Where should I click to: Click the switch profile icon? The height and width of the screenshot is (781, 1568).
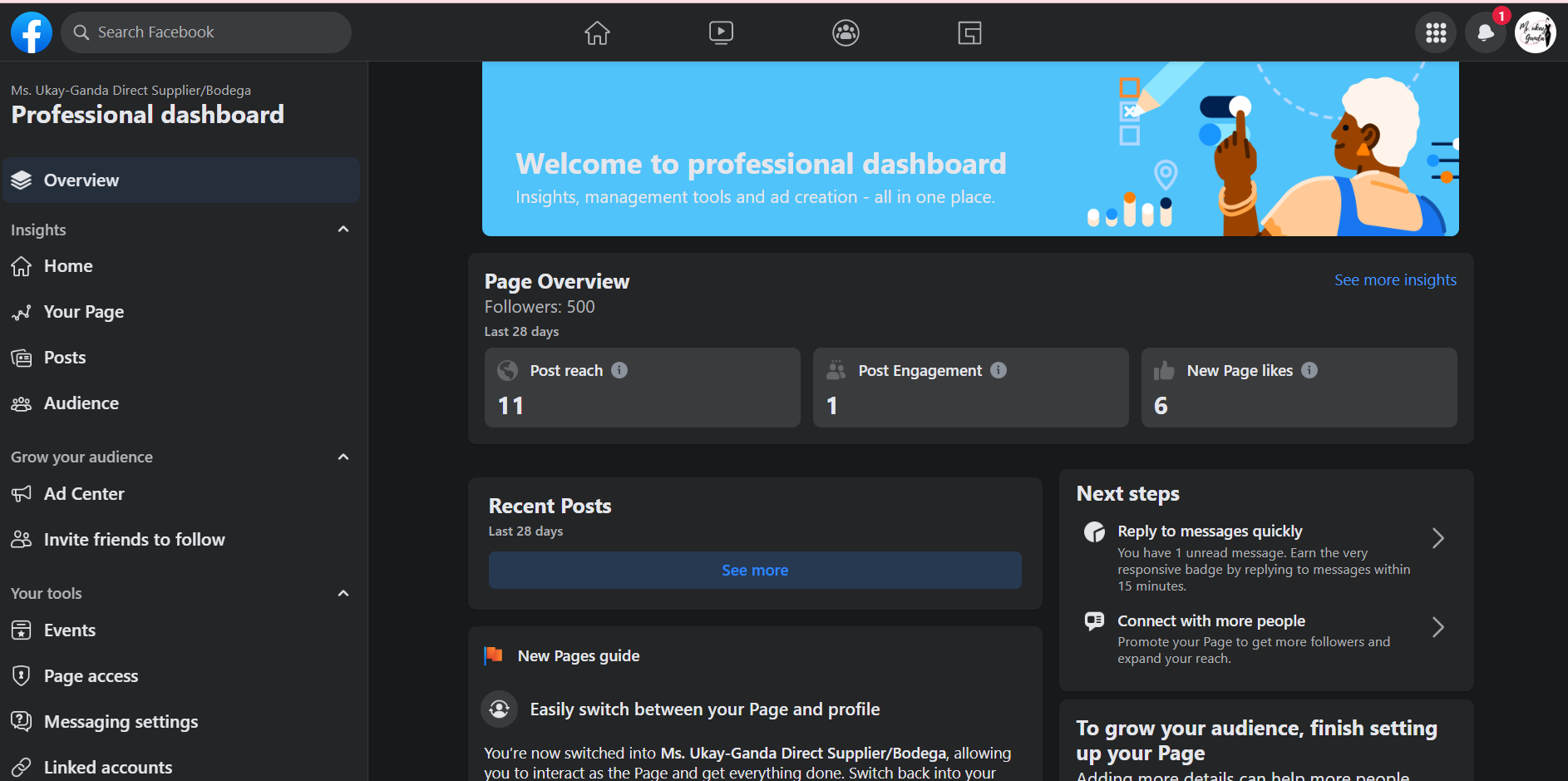tap(500, 709)
